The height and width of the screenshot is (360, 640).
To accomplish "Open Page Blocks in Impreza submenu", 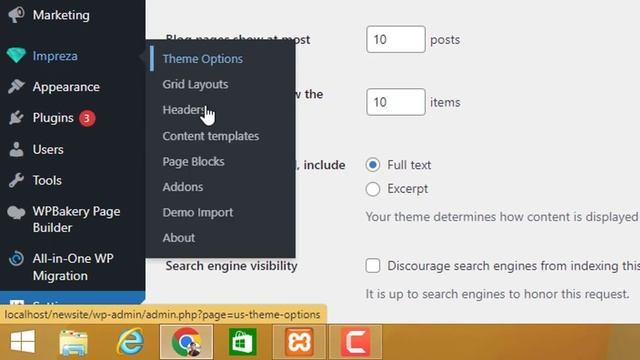I will (193, 162).
